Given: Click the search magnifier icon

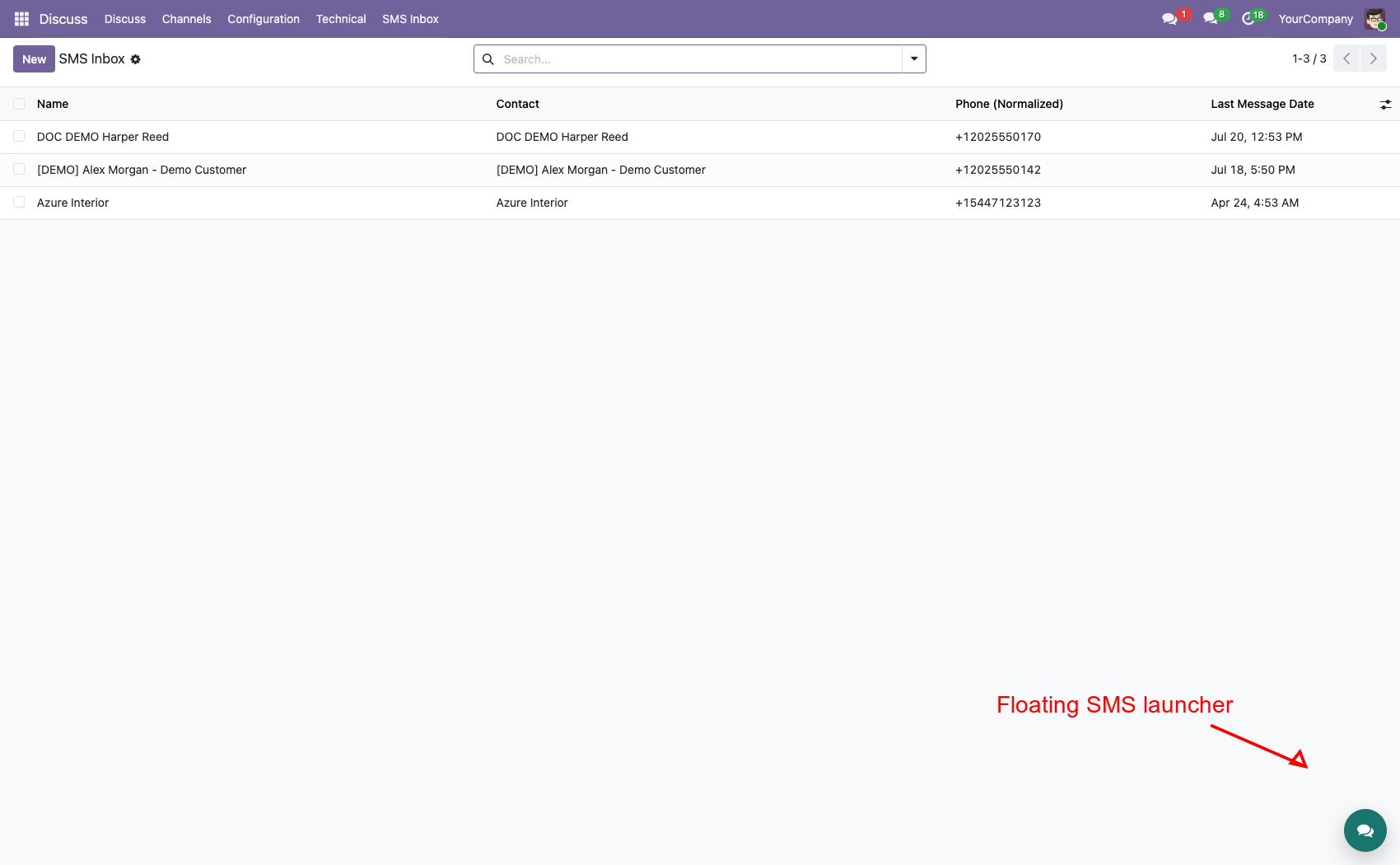Looking at the screenshot, I should (x=488, y=59).
